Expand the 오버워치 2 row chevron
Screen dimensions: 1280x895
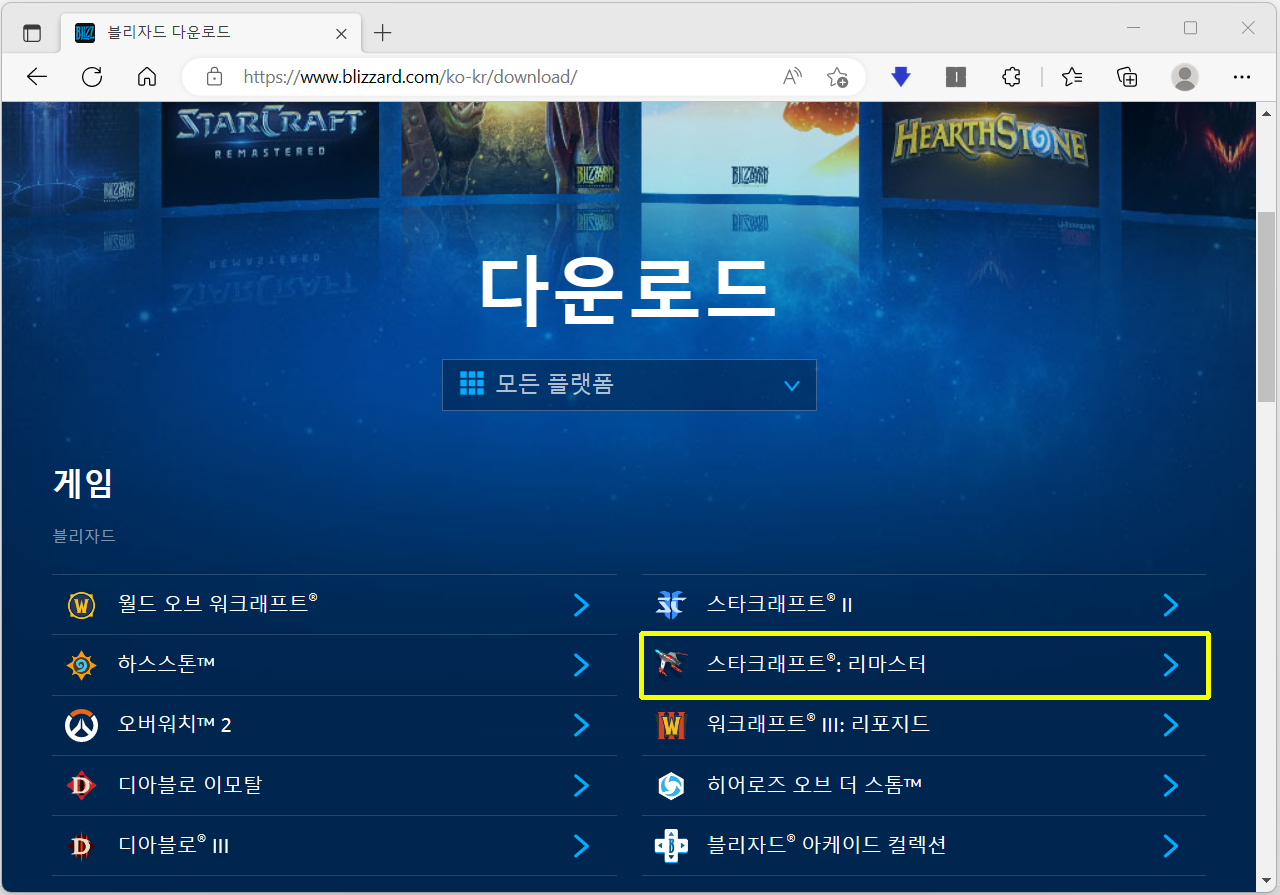coord(581,725)
